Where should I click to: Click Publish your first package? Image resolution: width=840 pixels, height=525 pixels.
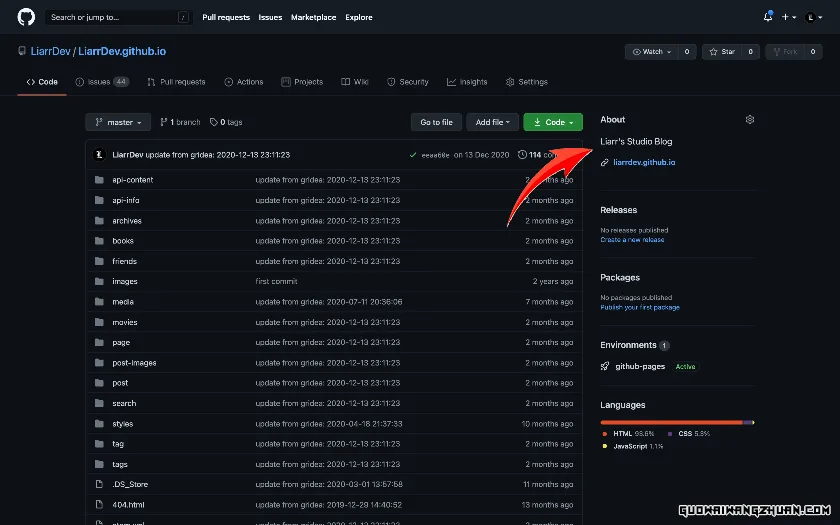640,308
